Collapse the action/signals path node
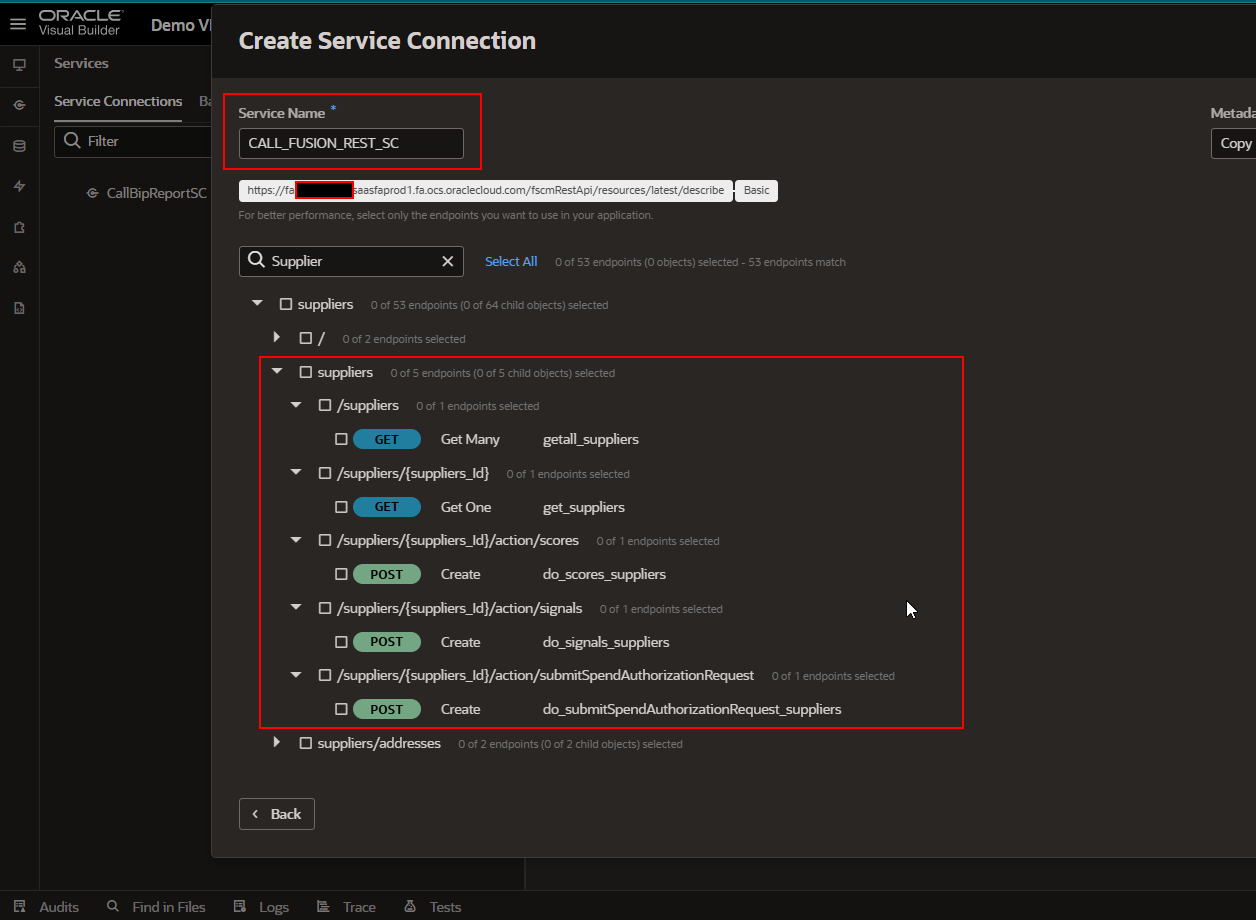1256x920 pixels. click(x=296, y=607)
